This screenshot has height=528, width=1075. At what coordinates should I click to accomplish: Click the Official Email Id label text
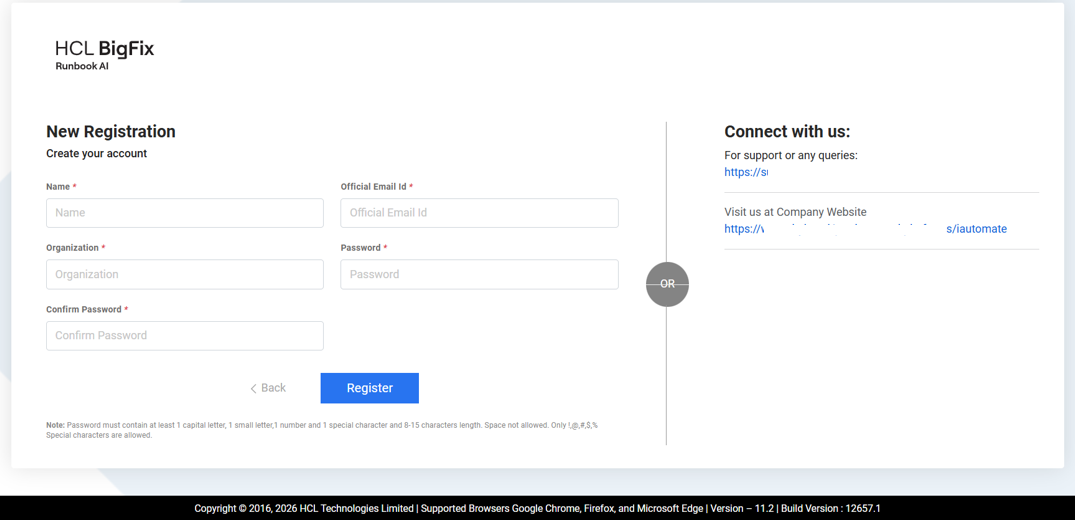pyautogui.click(x=373, y=187)
